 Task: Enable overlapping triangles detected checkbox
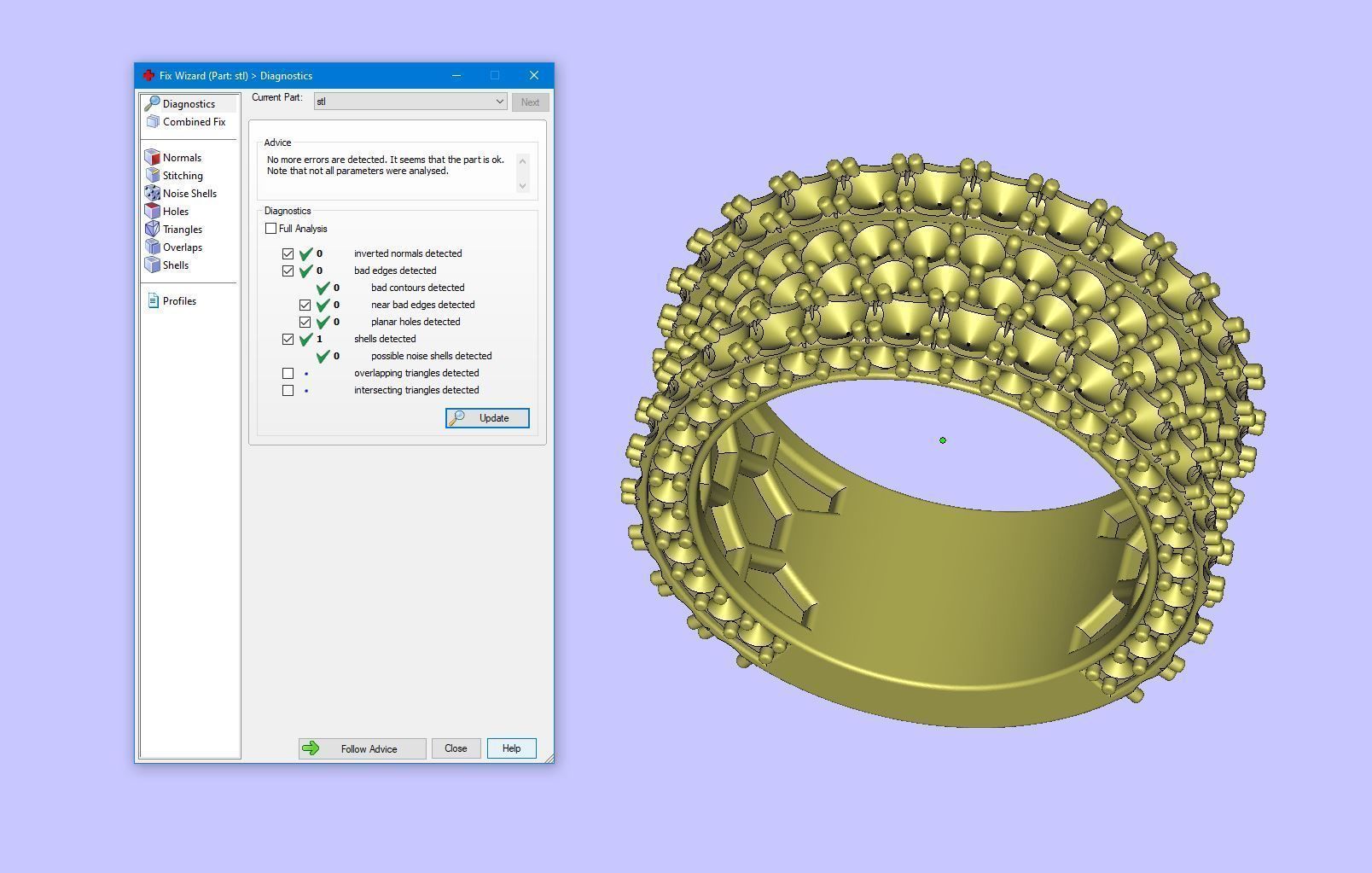pyautogui.click(x=288, y=374)
